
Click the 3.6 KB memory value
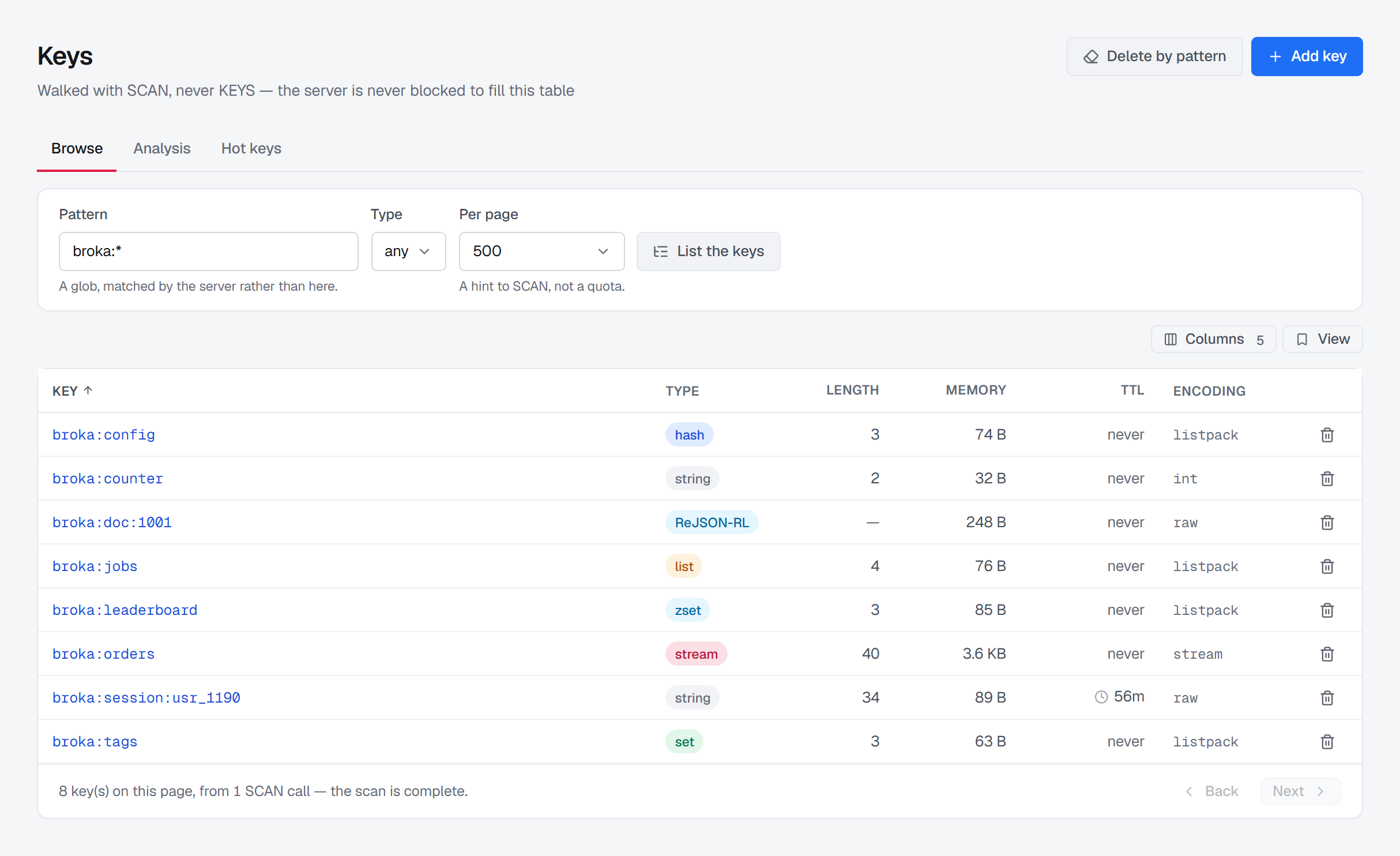pyautogui.click(x=984, y=654)
